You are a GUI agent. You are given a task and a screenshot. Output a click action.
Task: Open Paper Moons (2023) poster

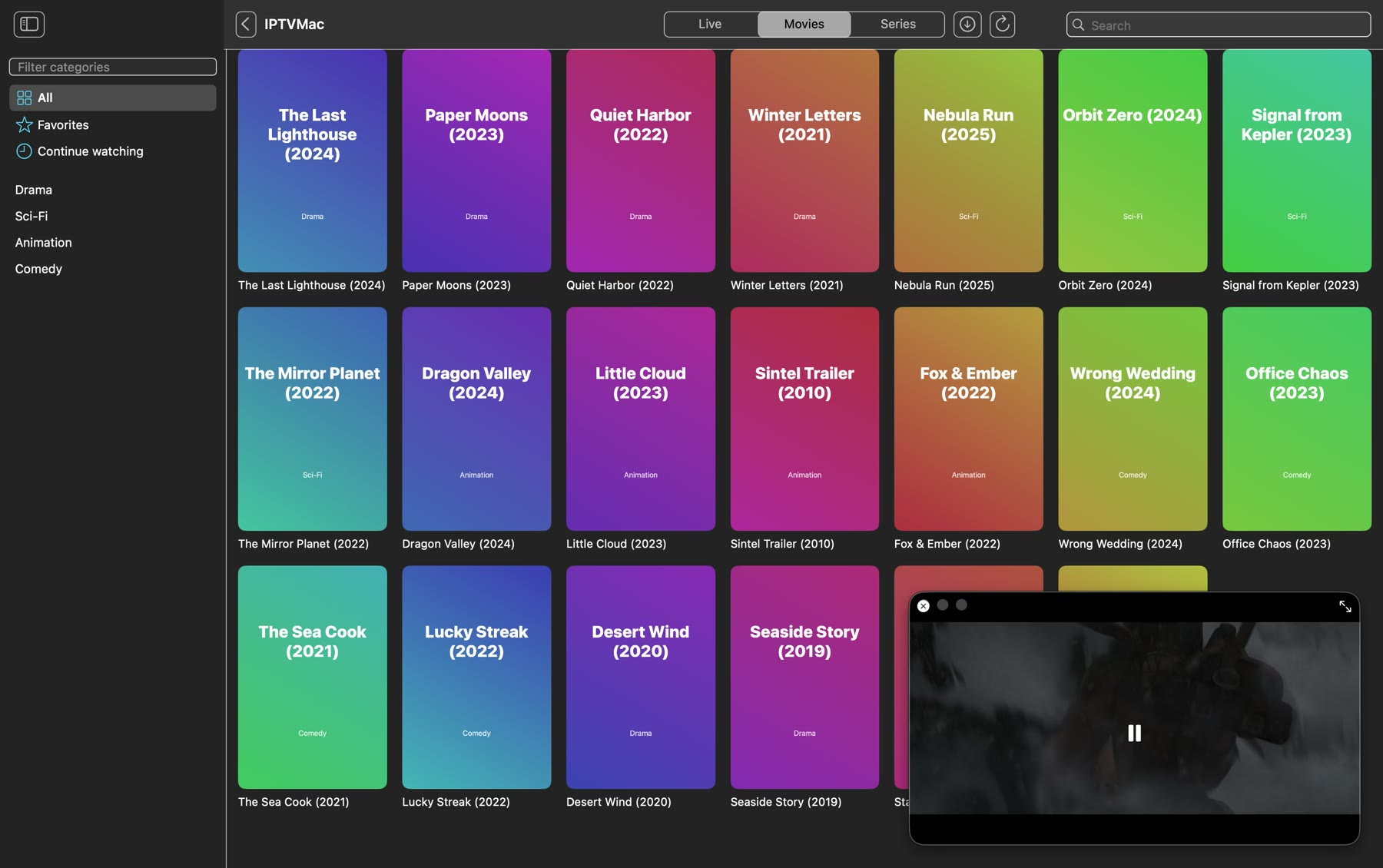pyautogui.click(x=476, y=161)
